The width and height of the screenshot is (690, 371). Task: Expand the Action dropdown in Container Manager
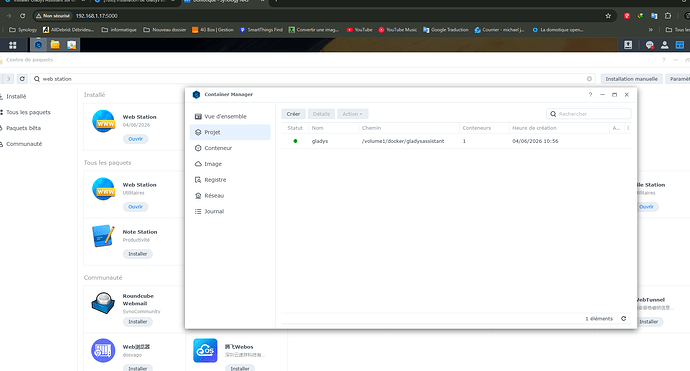[352, 114]
